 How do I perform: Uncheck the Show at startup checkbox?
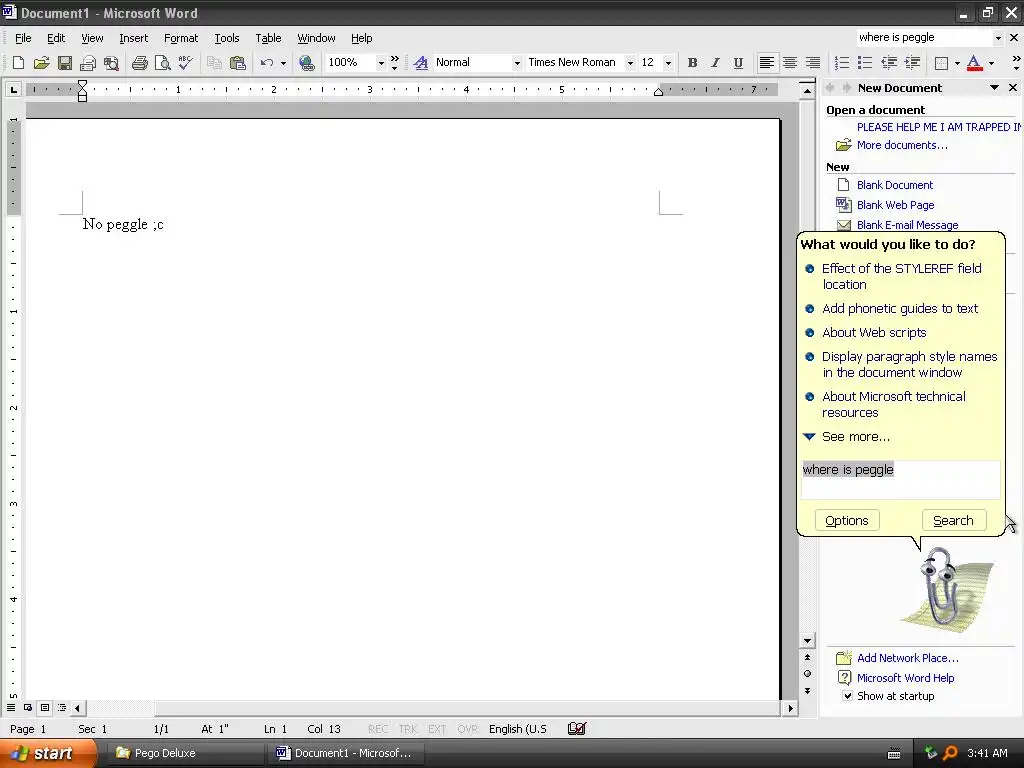[x=848, y=696]
